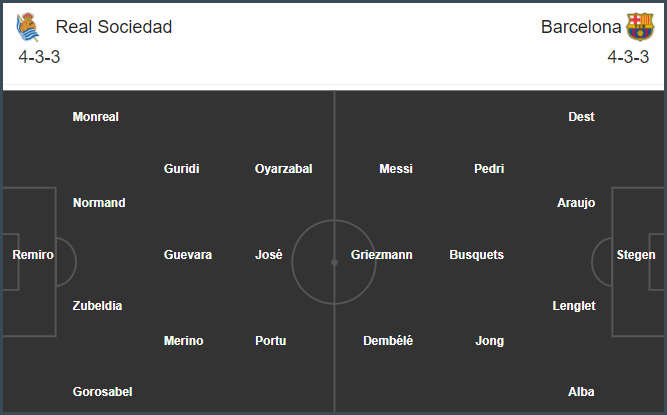Screen dimensions: 667x415
Task: Select Lenglet in Barcelona defense
Action: click(574, 306)
